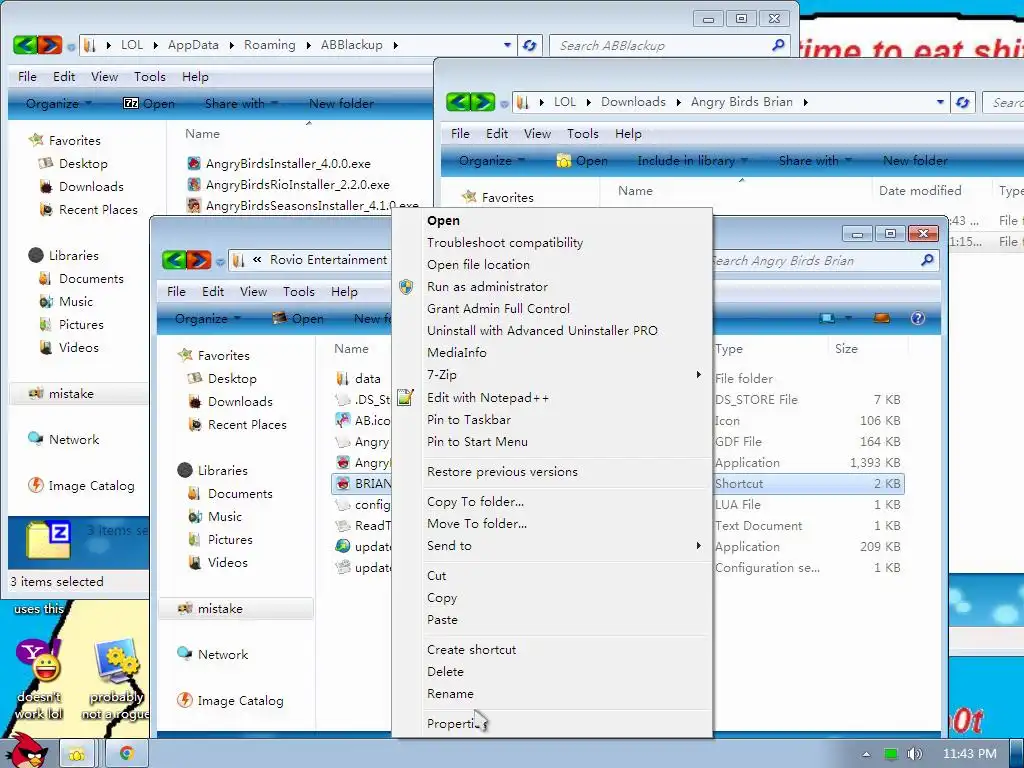Refresh the Angry Birds Brian Downloads window

coord(963,103)
